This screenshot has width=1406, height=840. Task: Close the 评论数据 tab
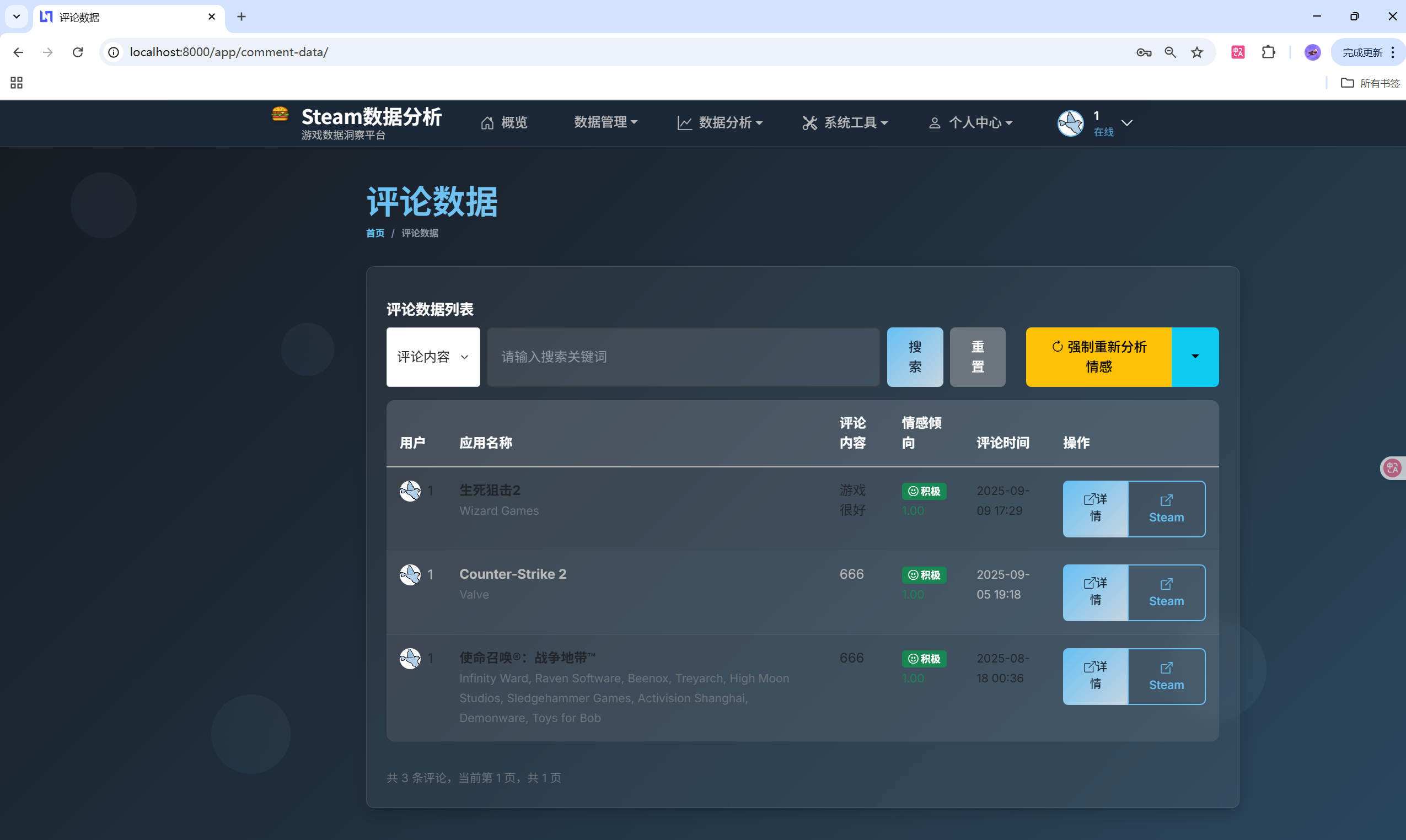pos(211,17)
